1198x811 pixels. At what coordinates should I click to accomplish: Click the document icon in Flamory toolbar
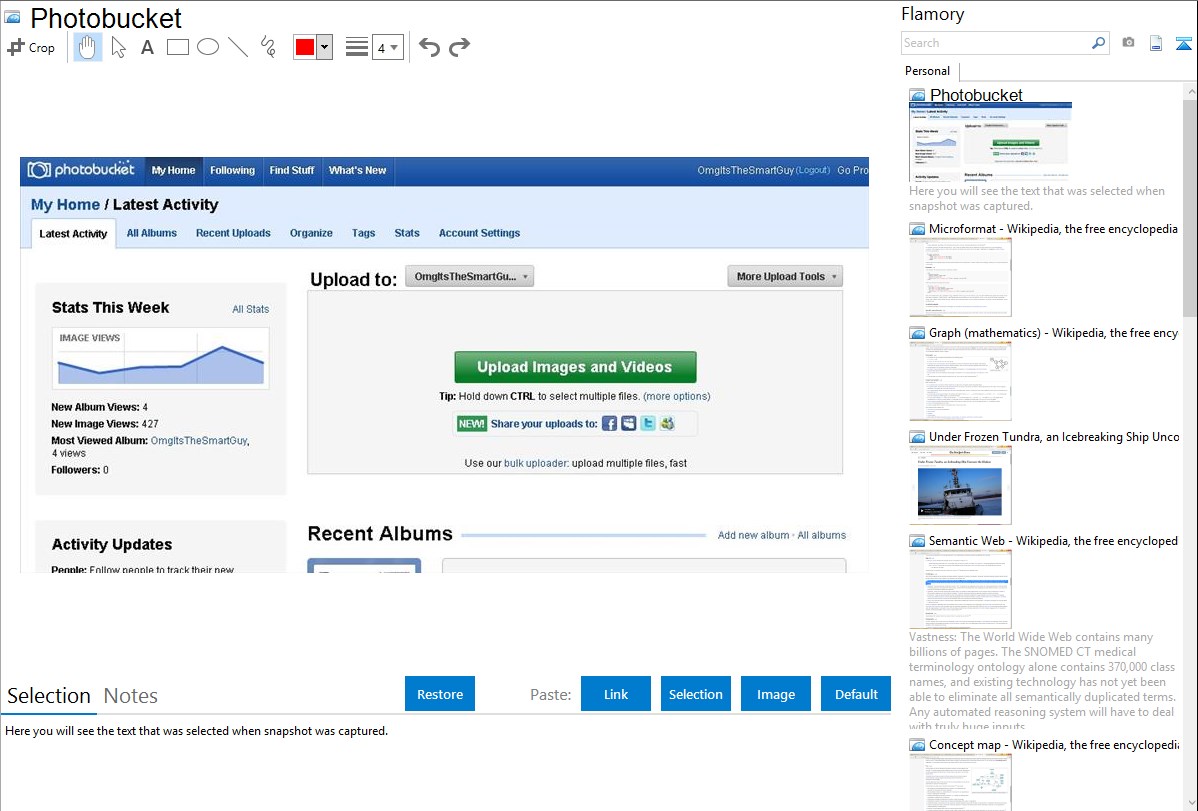point(1156,43)
